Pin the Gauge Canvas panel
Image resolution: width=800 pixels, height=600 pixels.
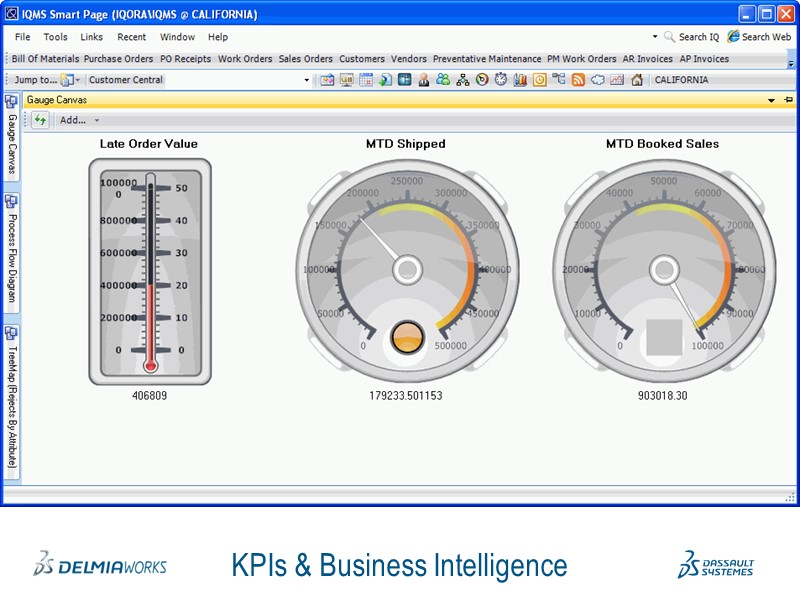point(788,100)
